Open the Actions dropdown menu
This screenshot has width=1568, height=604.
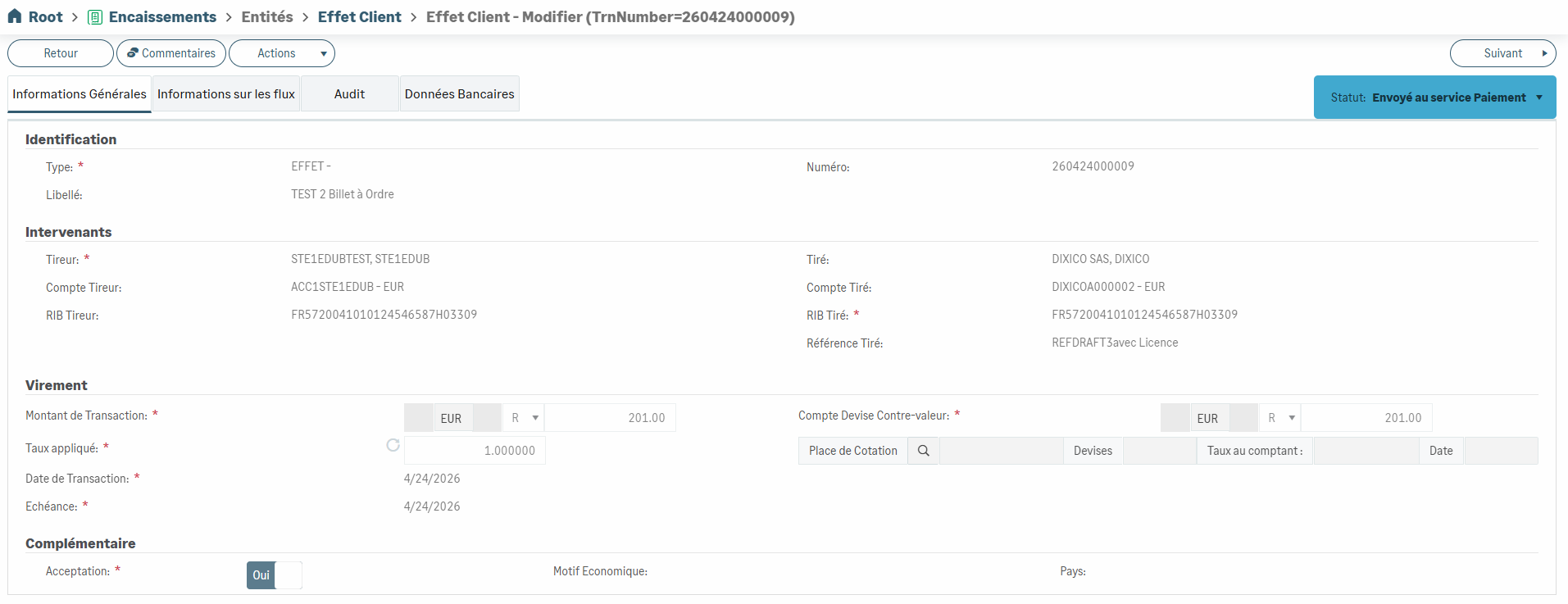[x=282, y=53]
